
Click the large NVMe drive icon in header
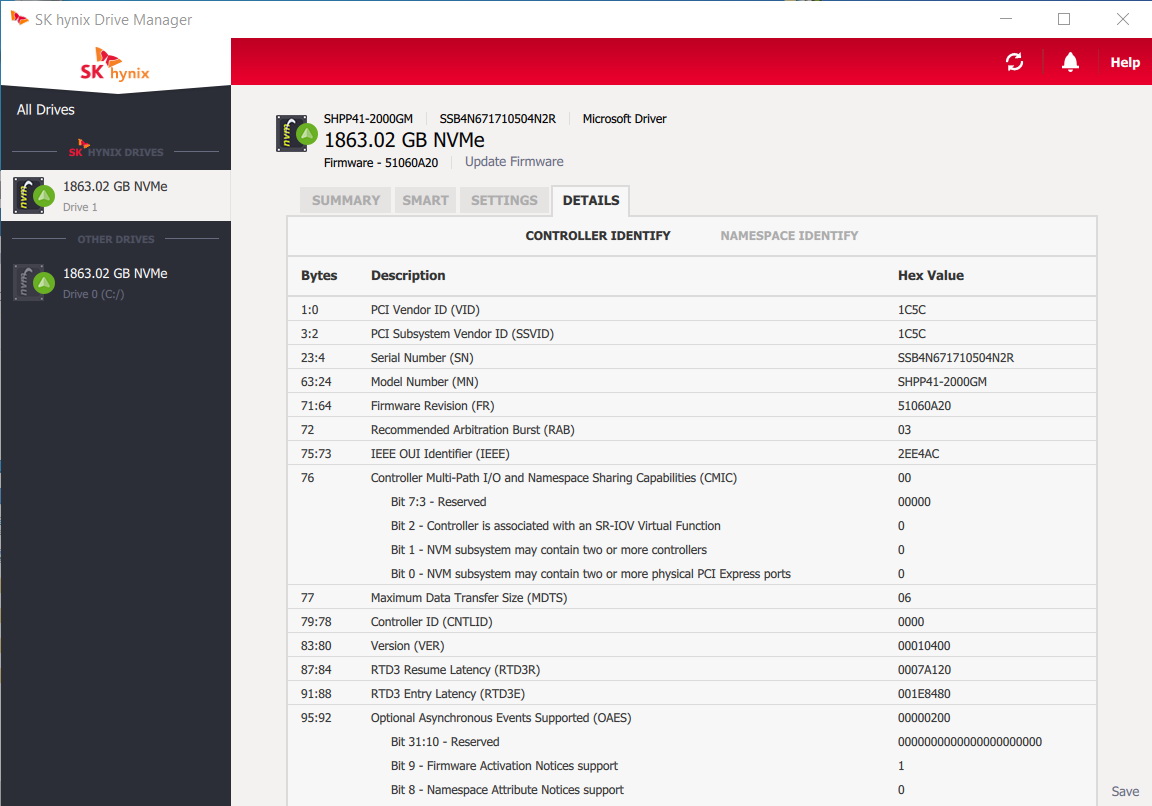click(x=296, y=133)
